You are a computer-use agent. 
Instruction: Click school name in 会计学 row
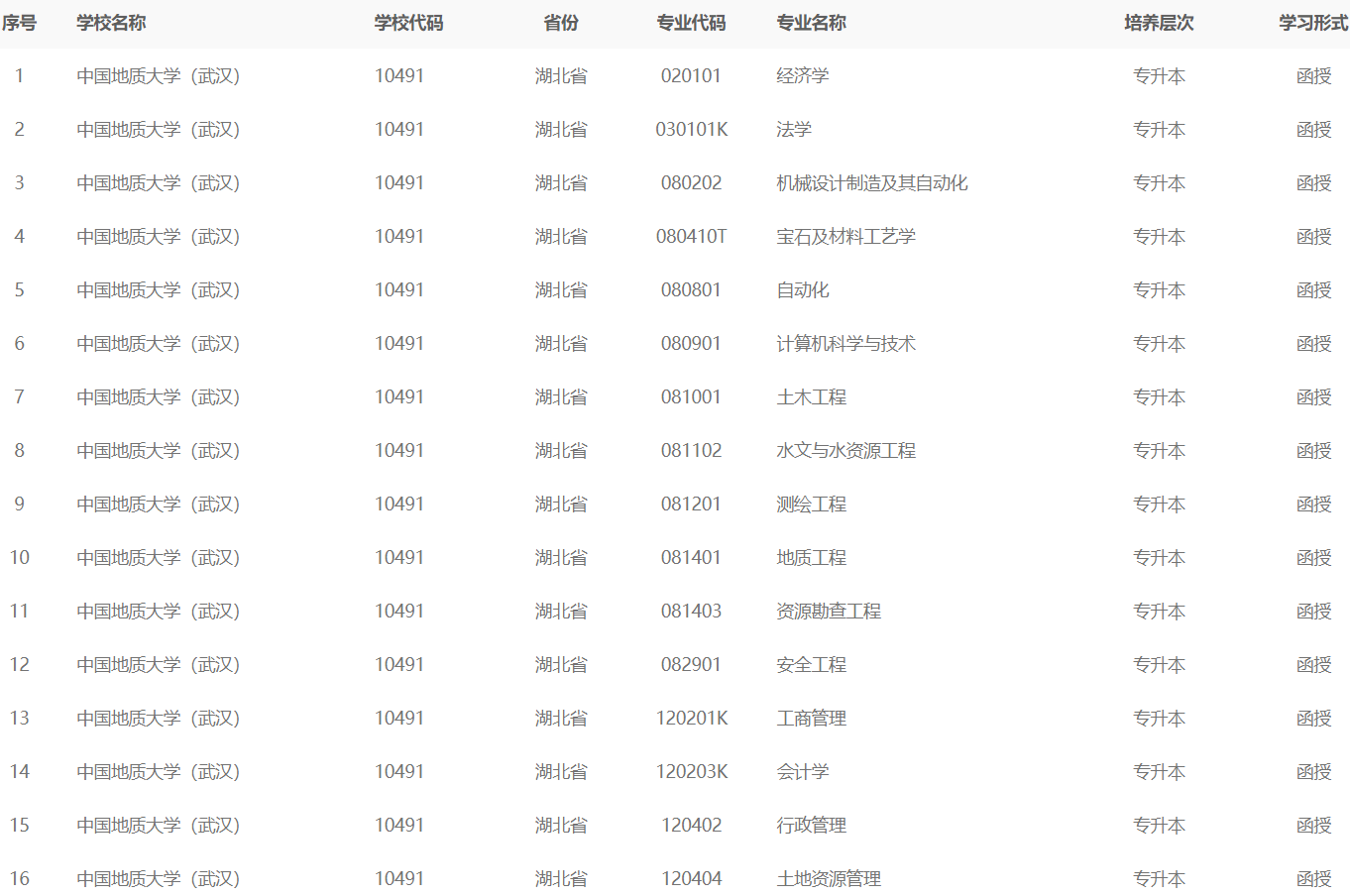[159, 772]
